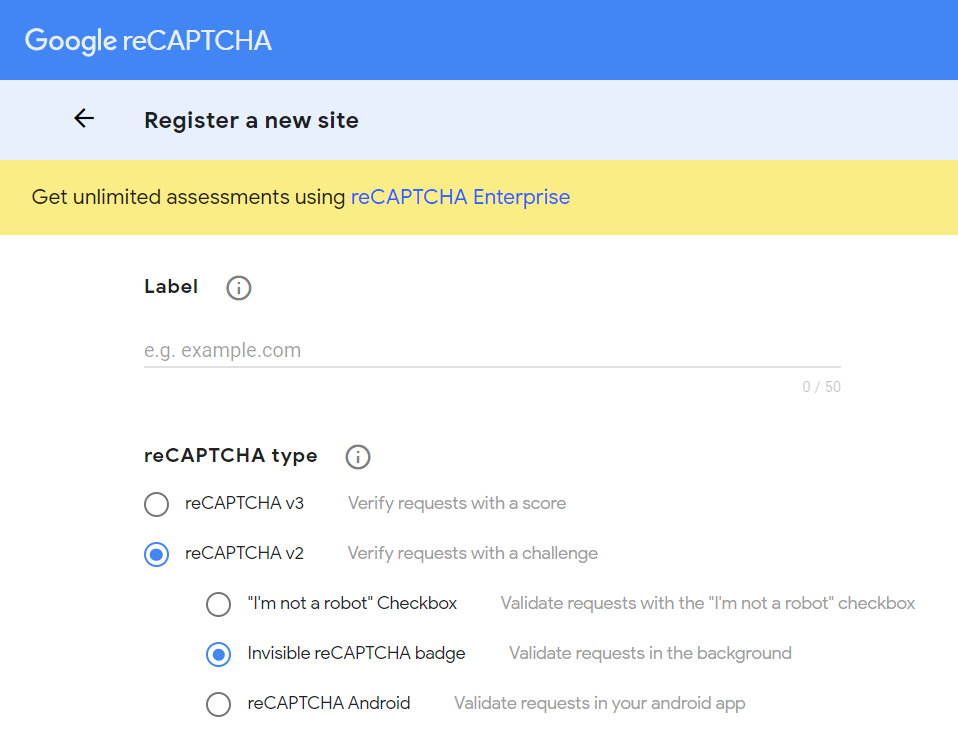Click the "Register a new site" page title
The height and width of the screenshot is (756, 958).
[251, 120]
